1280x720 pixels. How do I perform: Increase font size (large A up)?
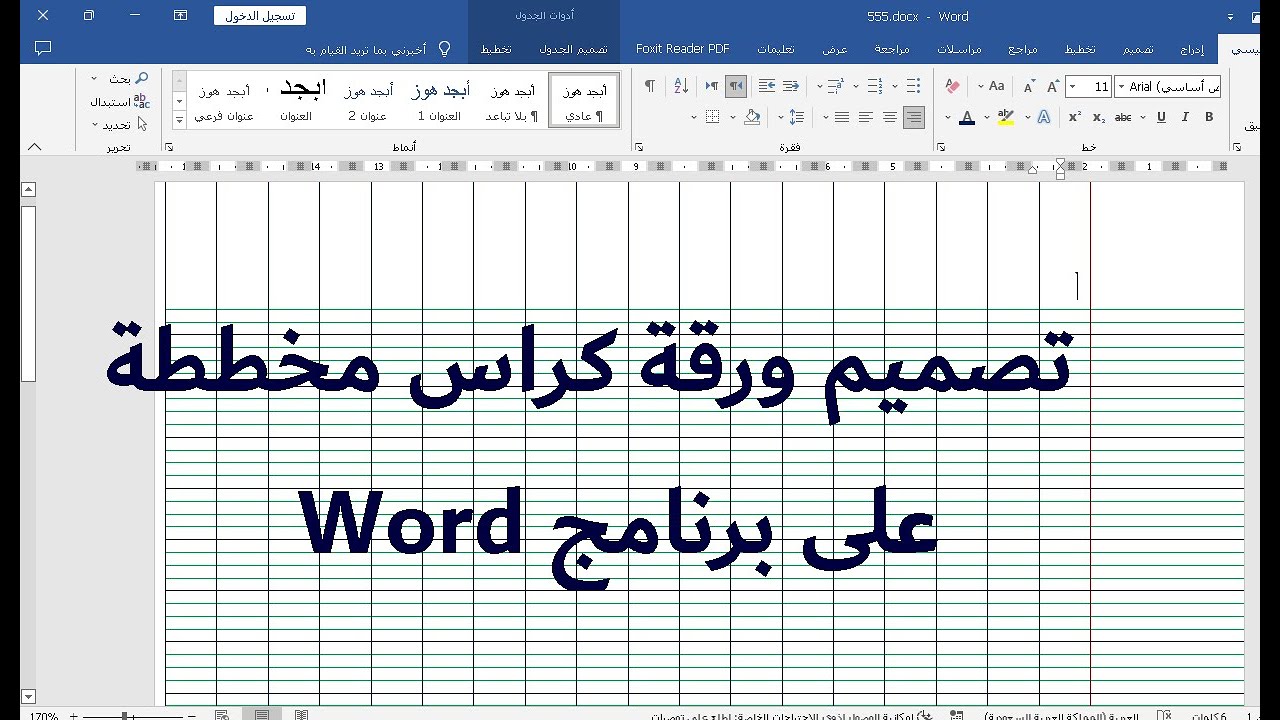[x=1053, y=87]
